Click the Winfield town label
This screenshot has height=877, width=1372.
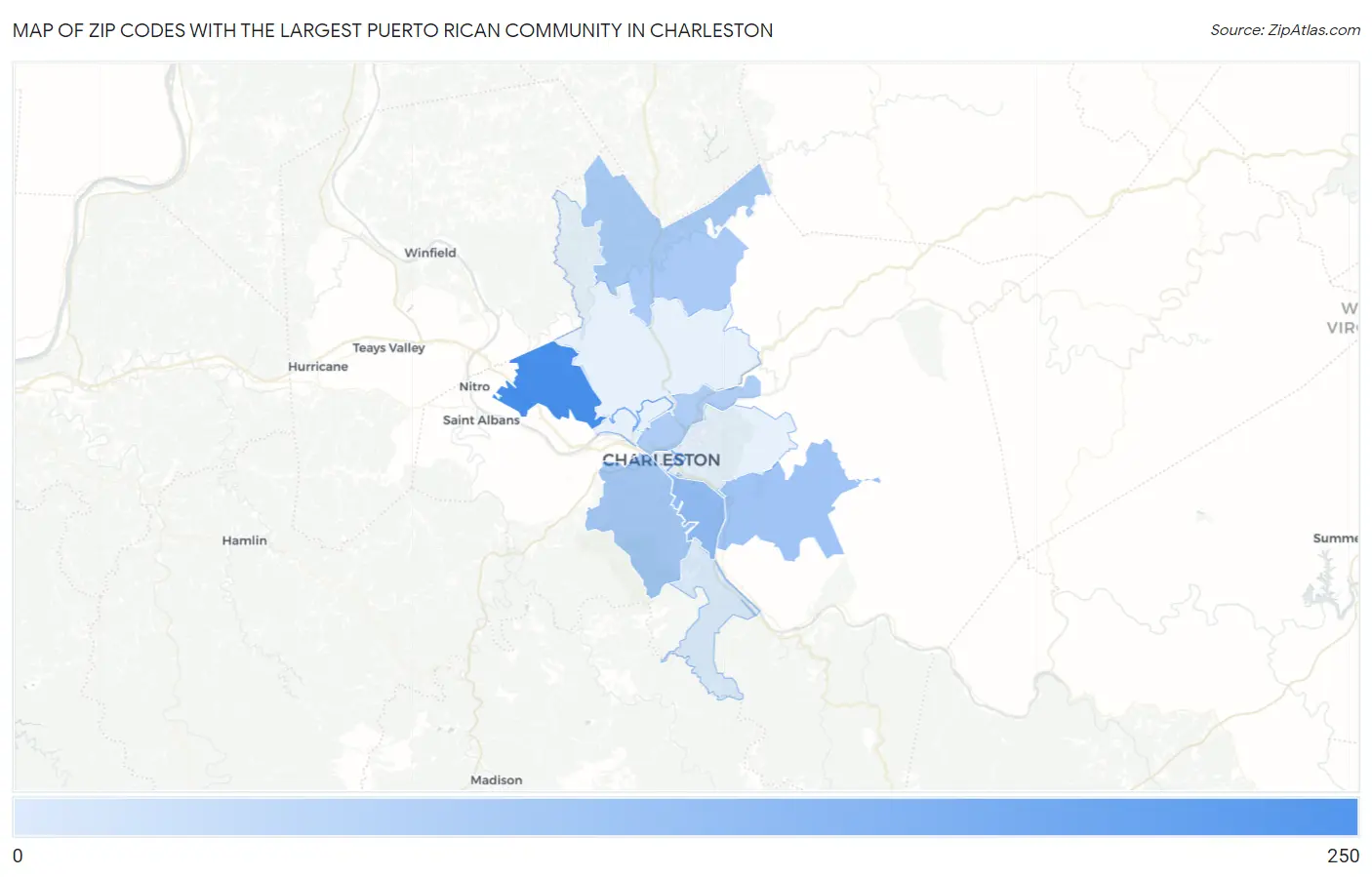pyautogui.click(x=430, y=253)
